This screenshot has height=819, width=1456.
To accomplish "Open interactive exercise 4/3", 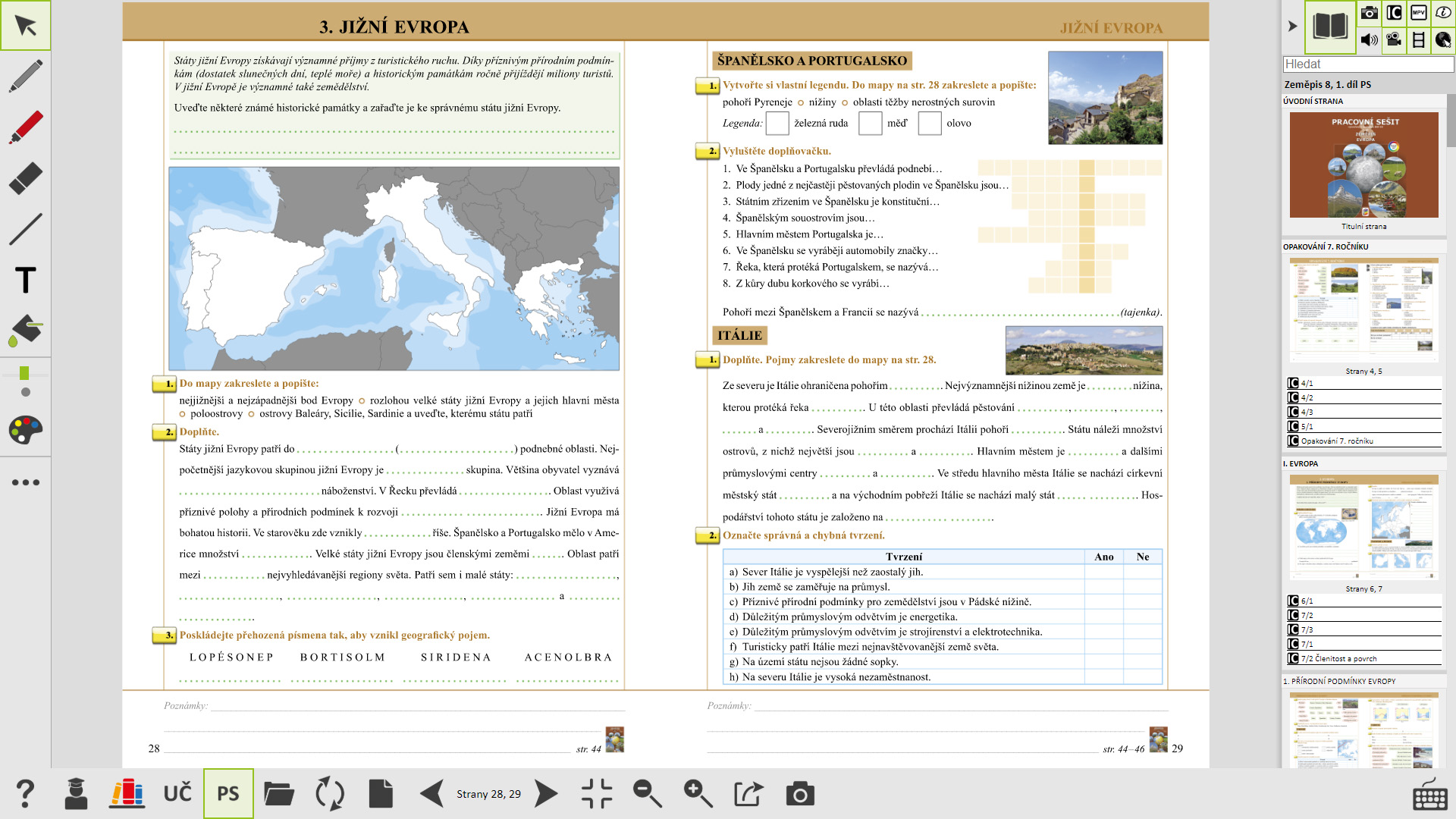I will click(x=1363, y=412).
